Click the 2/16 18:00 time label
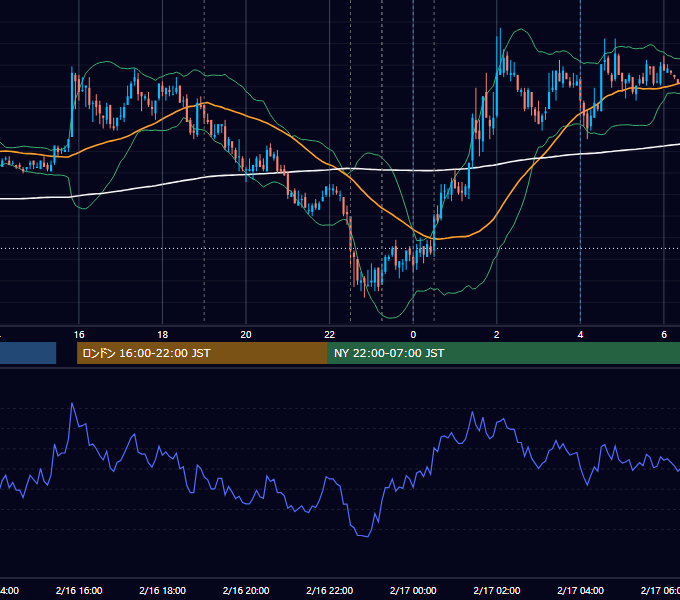 pos(163,590)
